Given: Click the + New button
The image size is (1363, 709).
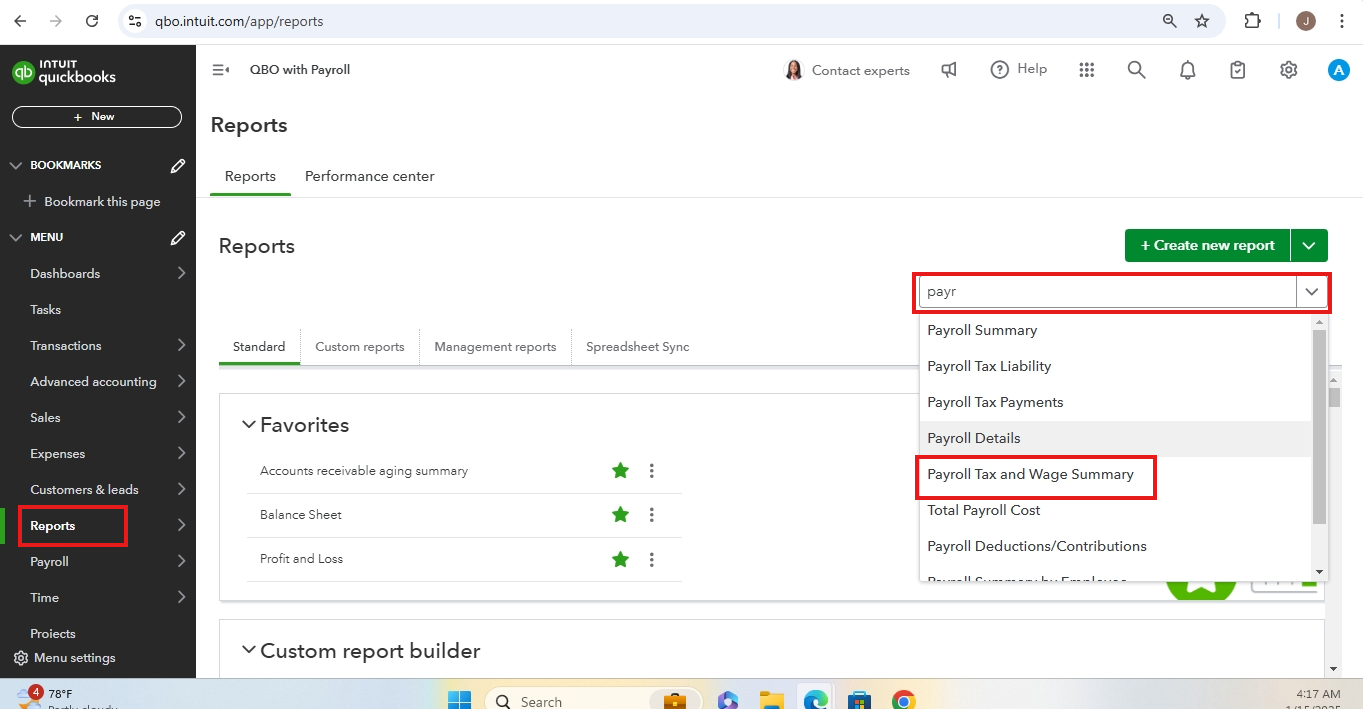Looking at the screenshot, I should coord(97,117).
